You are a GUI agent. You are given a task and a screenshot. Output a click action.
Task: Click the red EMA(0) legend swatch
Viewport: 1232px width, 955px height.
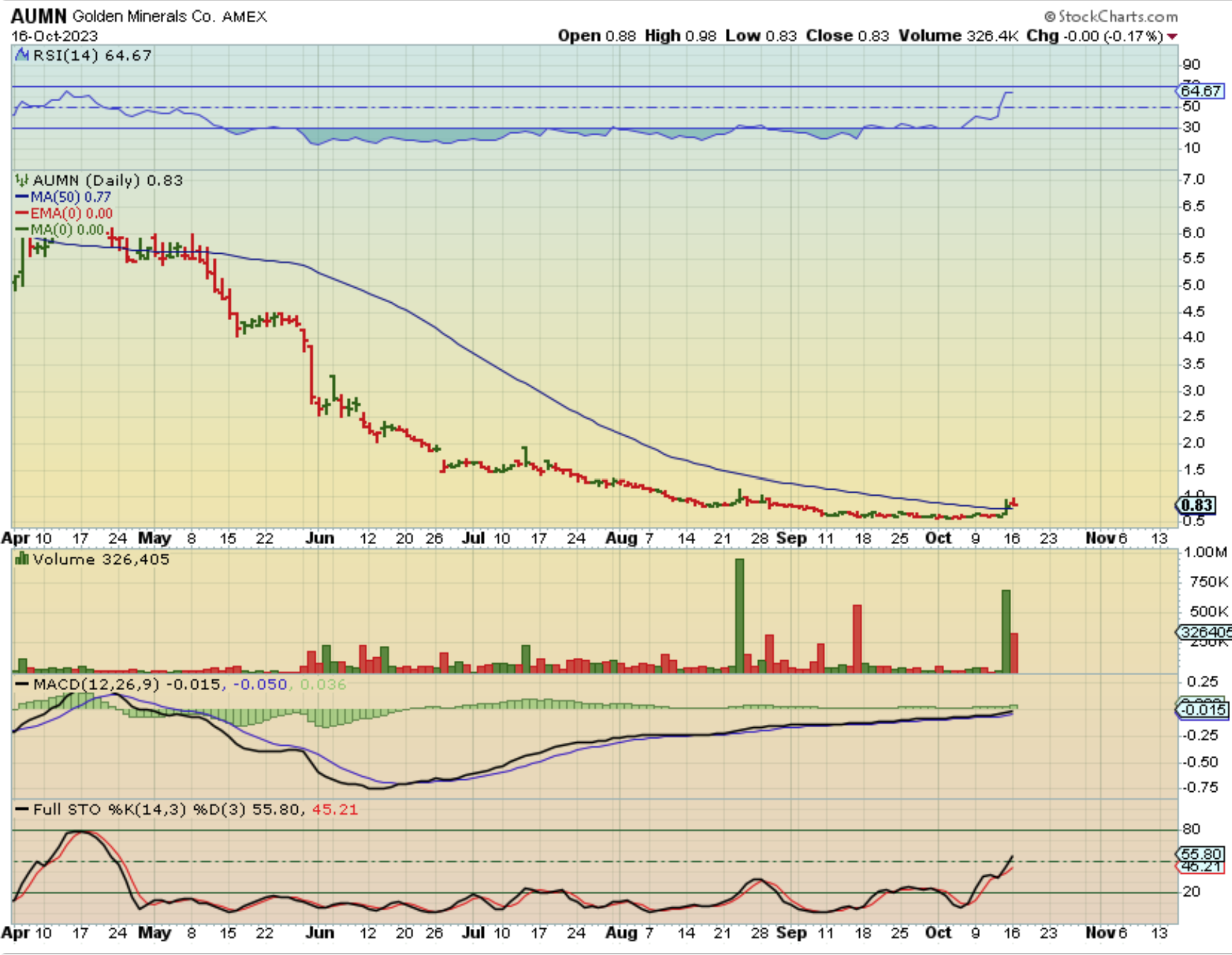22,213
